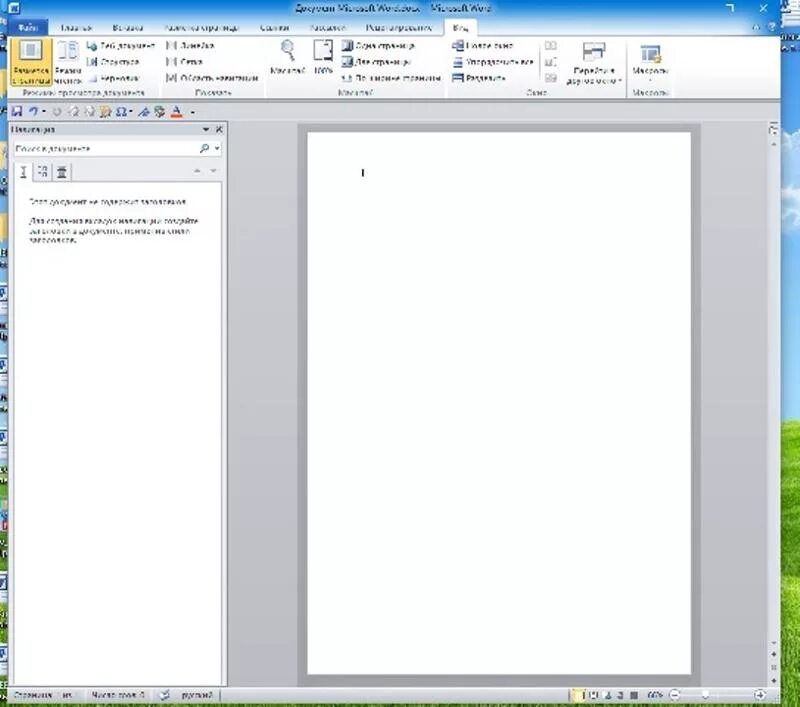The image size is (800, 707).
Task: Select Print Layout view in the status bar
Action: point(579,695)
